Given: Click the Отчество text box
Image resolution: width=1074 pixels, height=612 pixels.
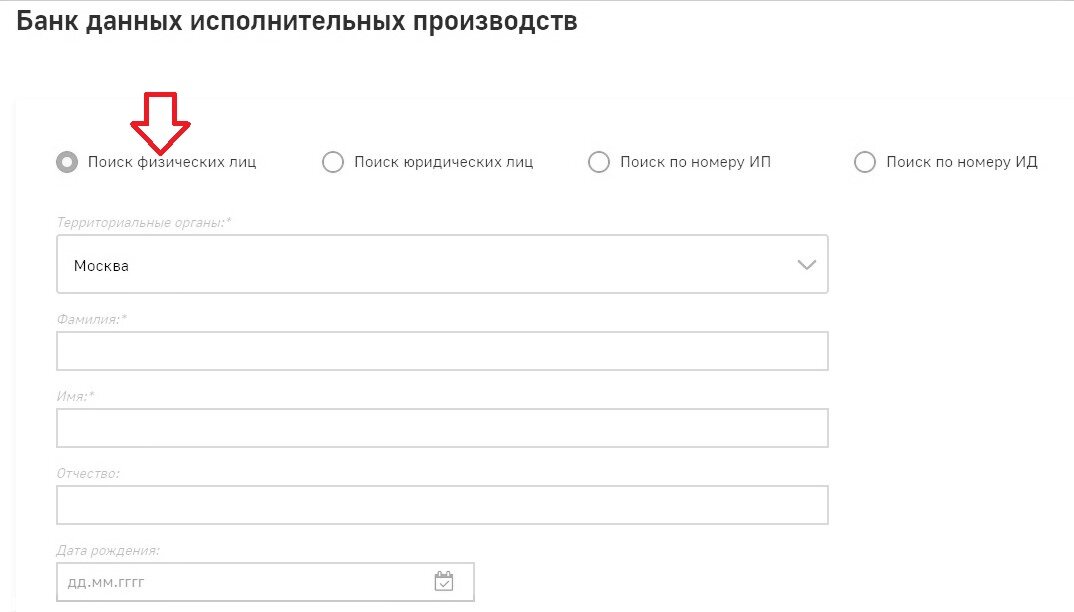Looking at the screenshot, I should point(442,505).
